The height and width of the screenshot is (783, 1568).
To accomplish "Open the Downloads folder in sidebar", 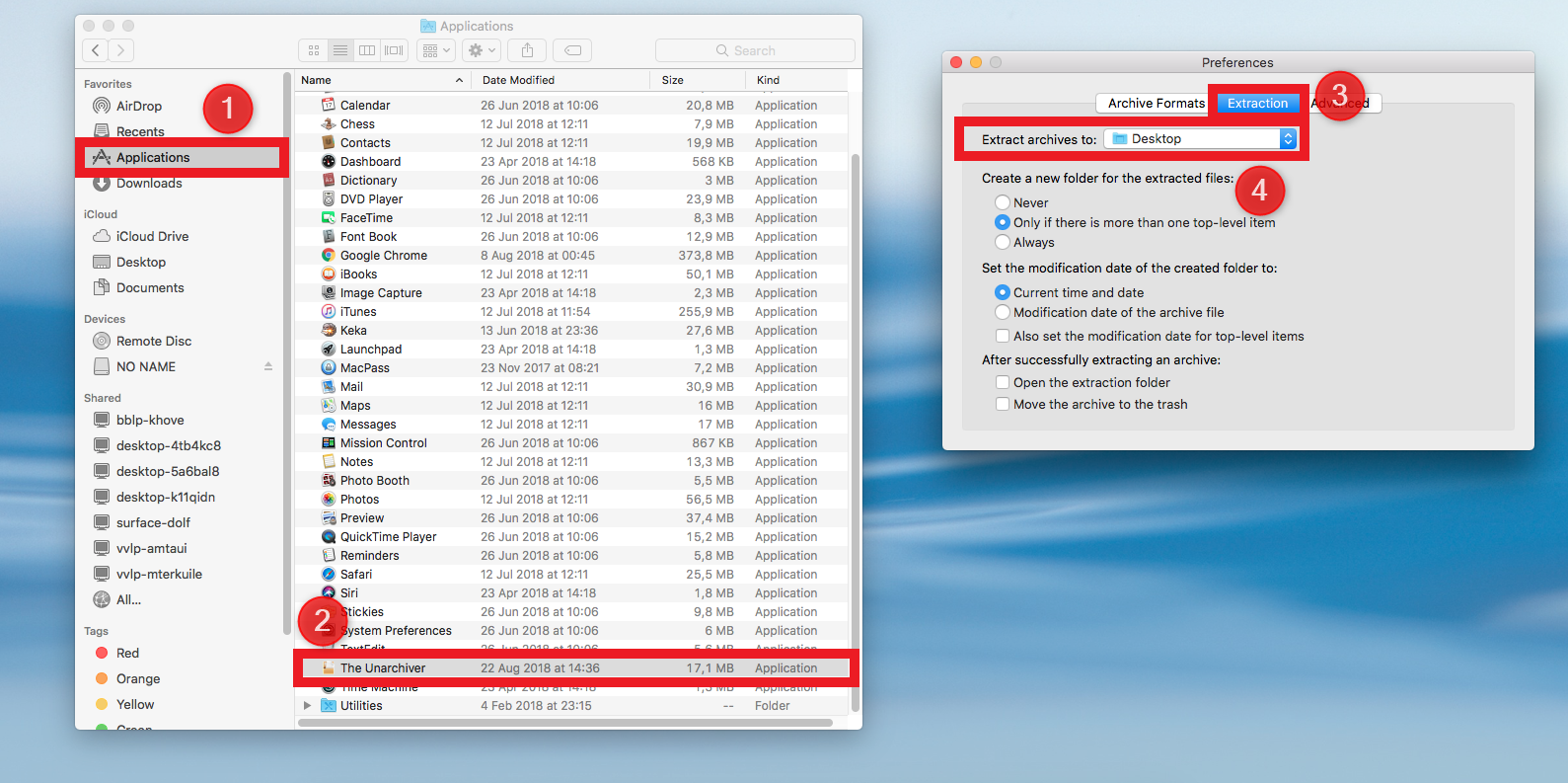I will coord(148,183).
